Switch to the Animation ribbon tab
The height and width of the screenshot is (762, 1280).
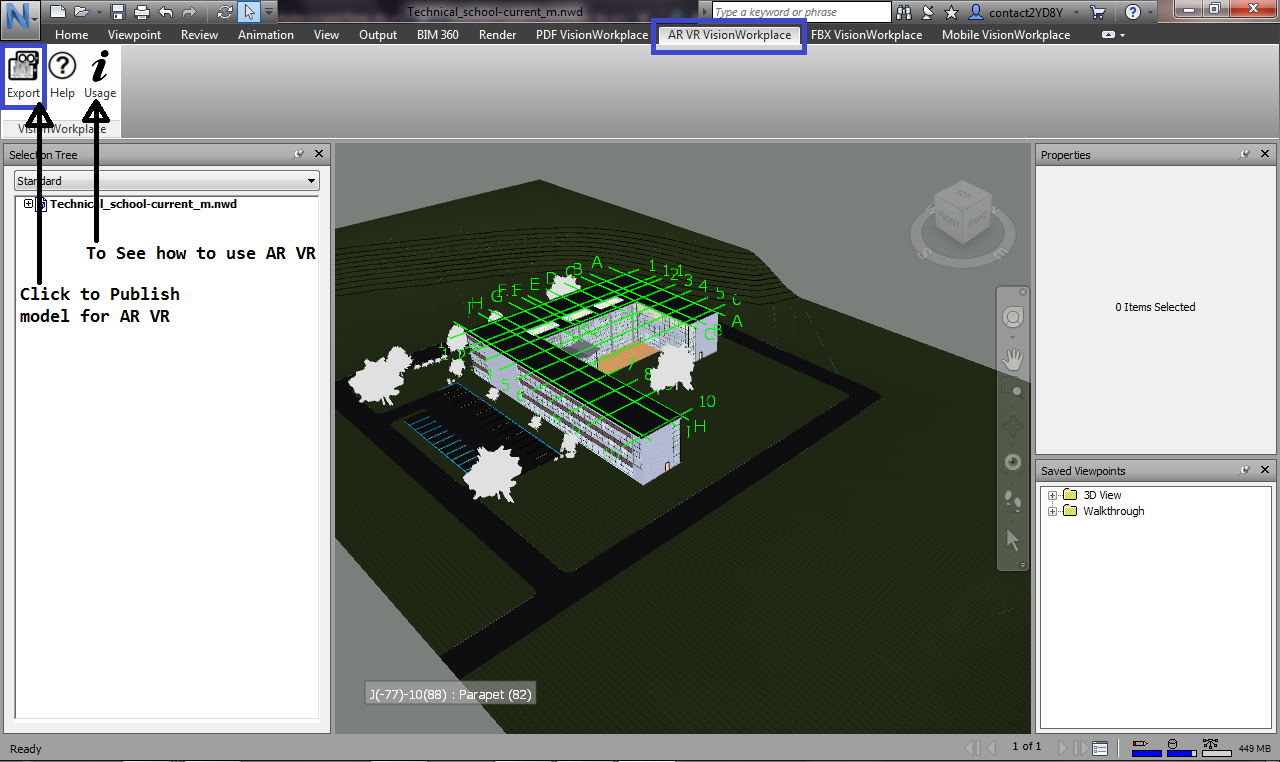point(265,34)
